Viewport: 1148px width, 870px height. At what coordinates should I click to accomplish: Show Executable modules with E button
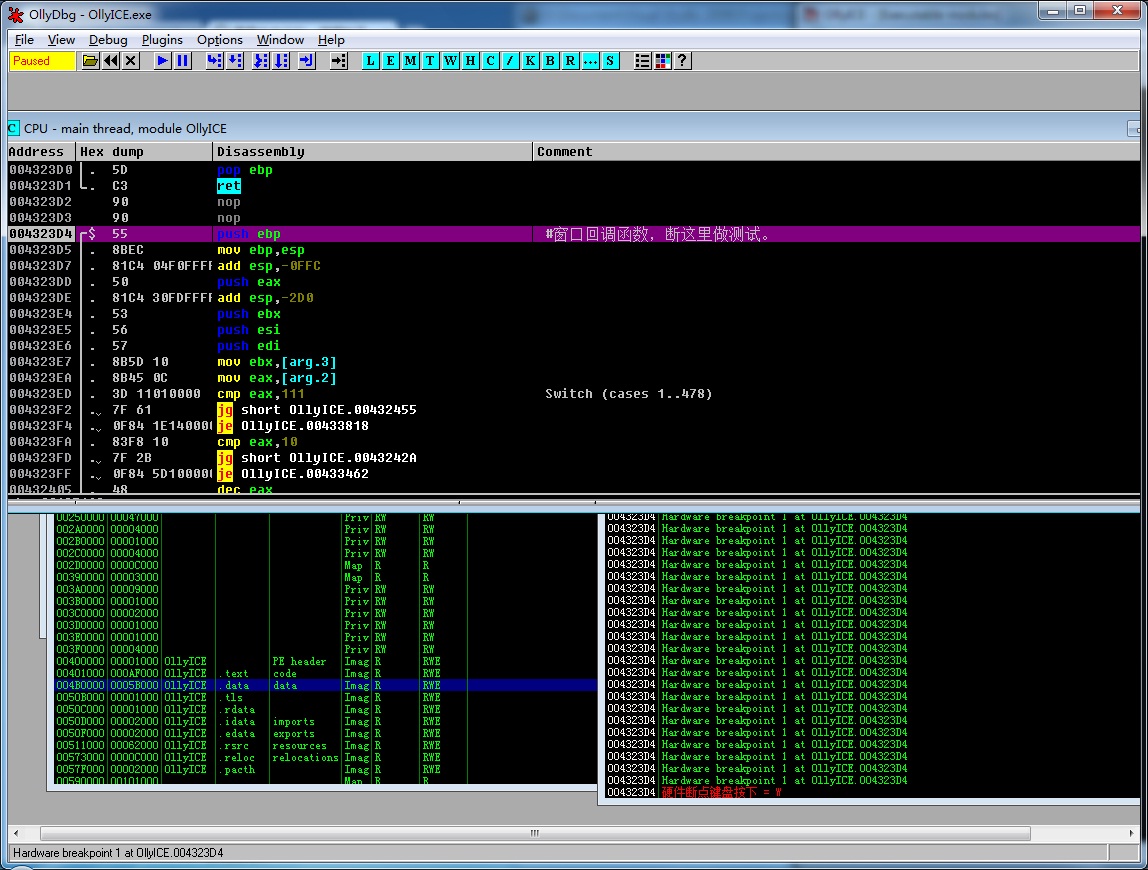(391, 61)
